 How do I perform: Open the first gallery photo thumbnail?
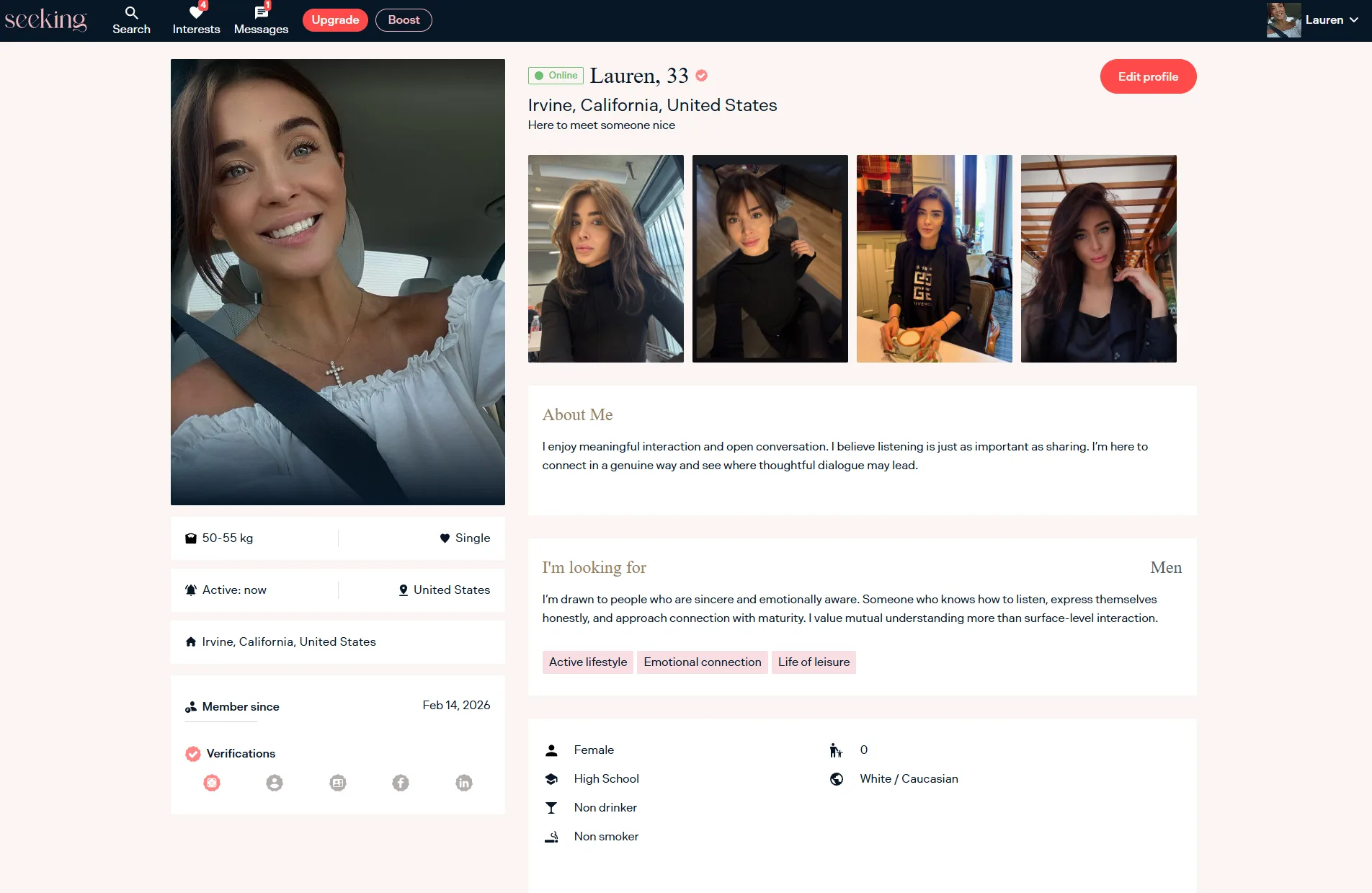pos(606,259)
